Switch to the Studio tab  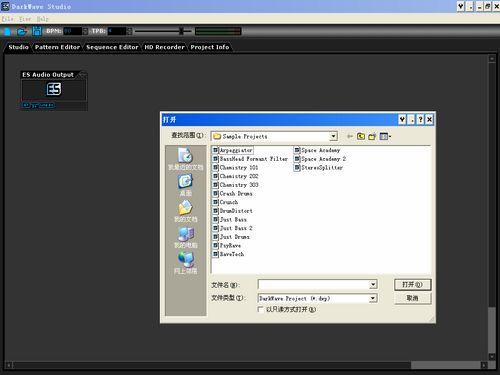coord(18,47)
